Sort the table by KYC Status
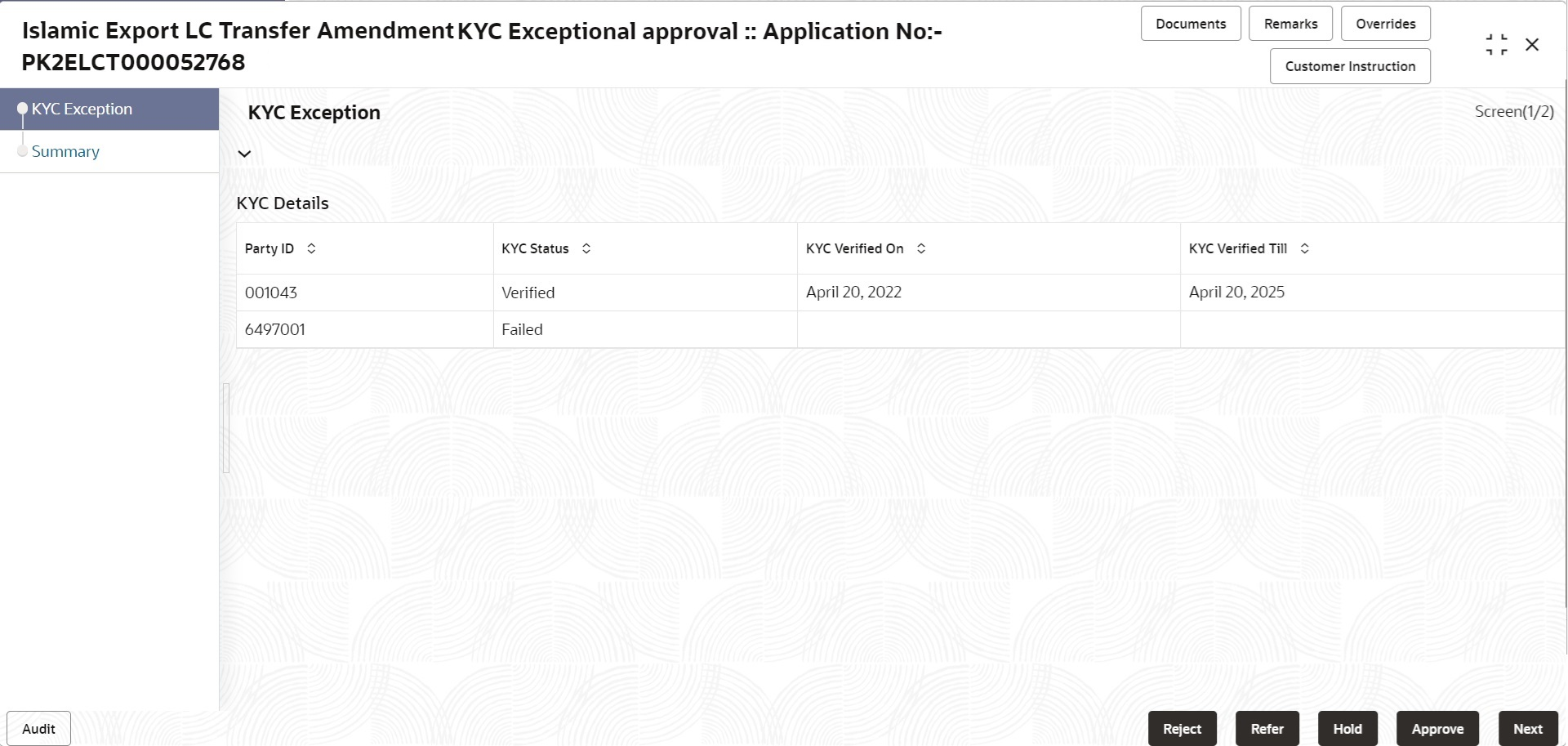This screenshot has height=746, width=1568. click(x=586, y=248)
